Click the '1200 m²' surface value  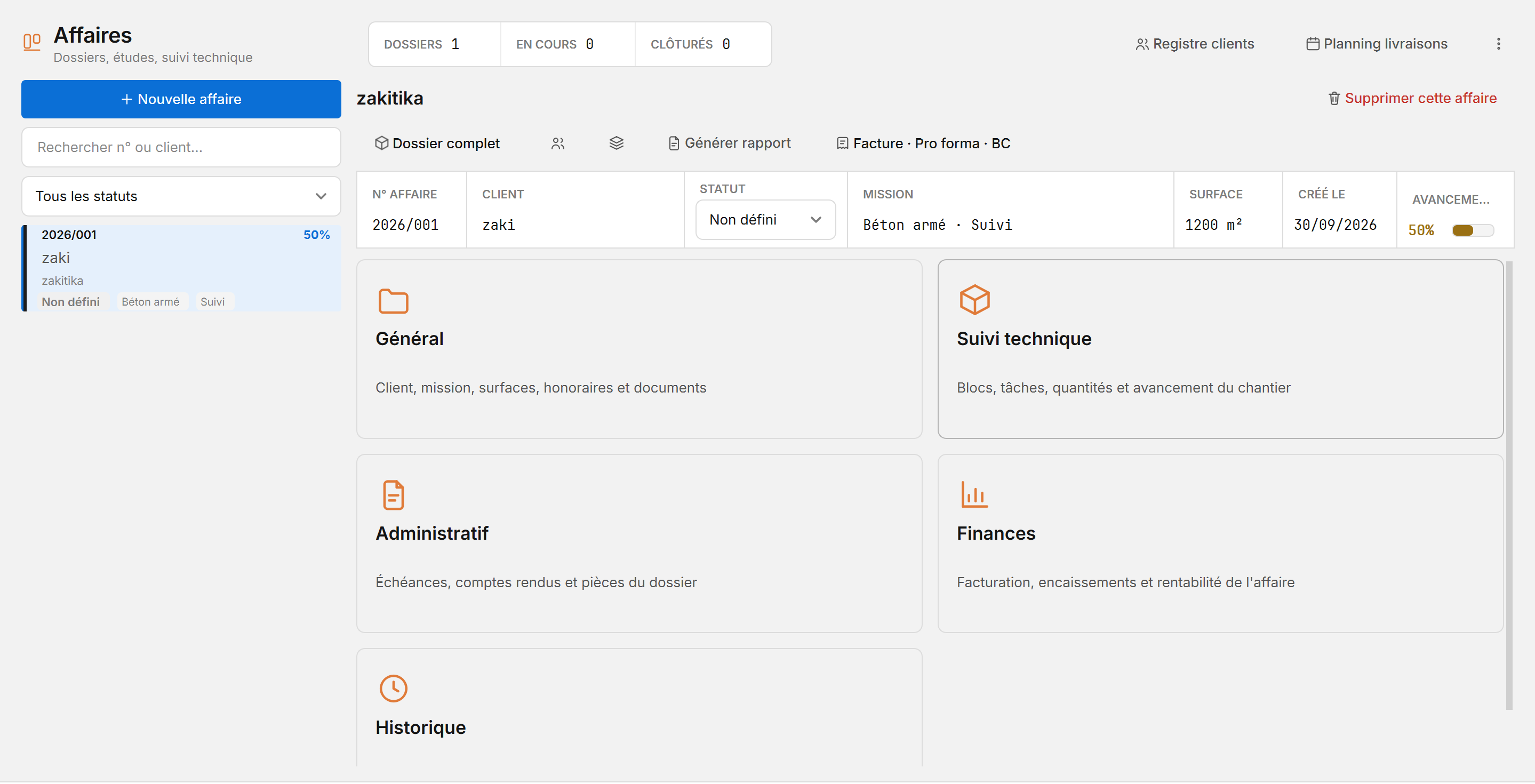click(1213, 225)
